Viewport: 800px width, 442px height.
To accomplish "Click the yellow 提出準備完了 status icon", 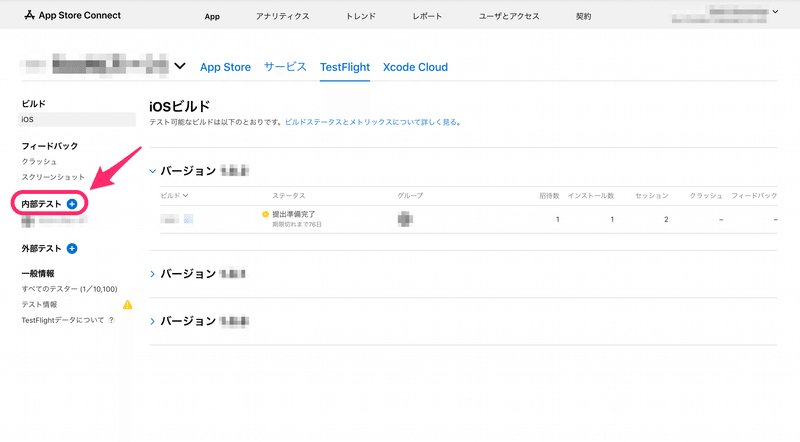I will 265,214.
